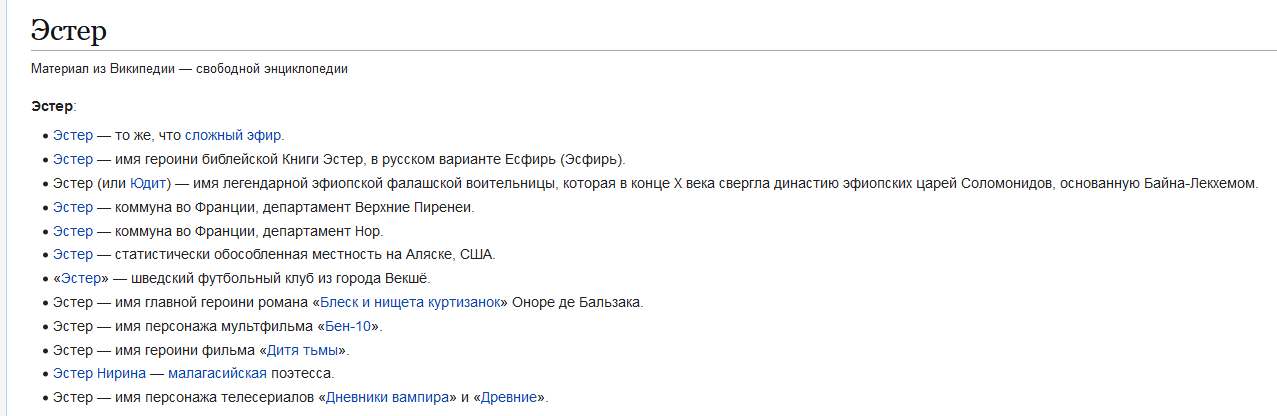Open the Эстер Нирина article link
Image resolution: width=1277 pixels, height=416 pixels.
[99, 374]
